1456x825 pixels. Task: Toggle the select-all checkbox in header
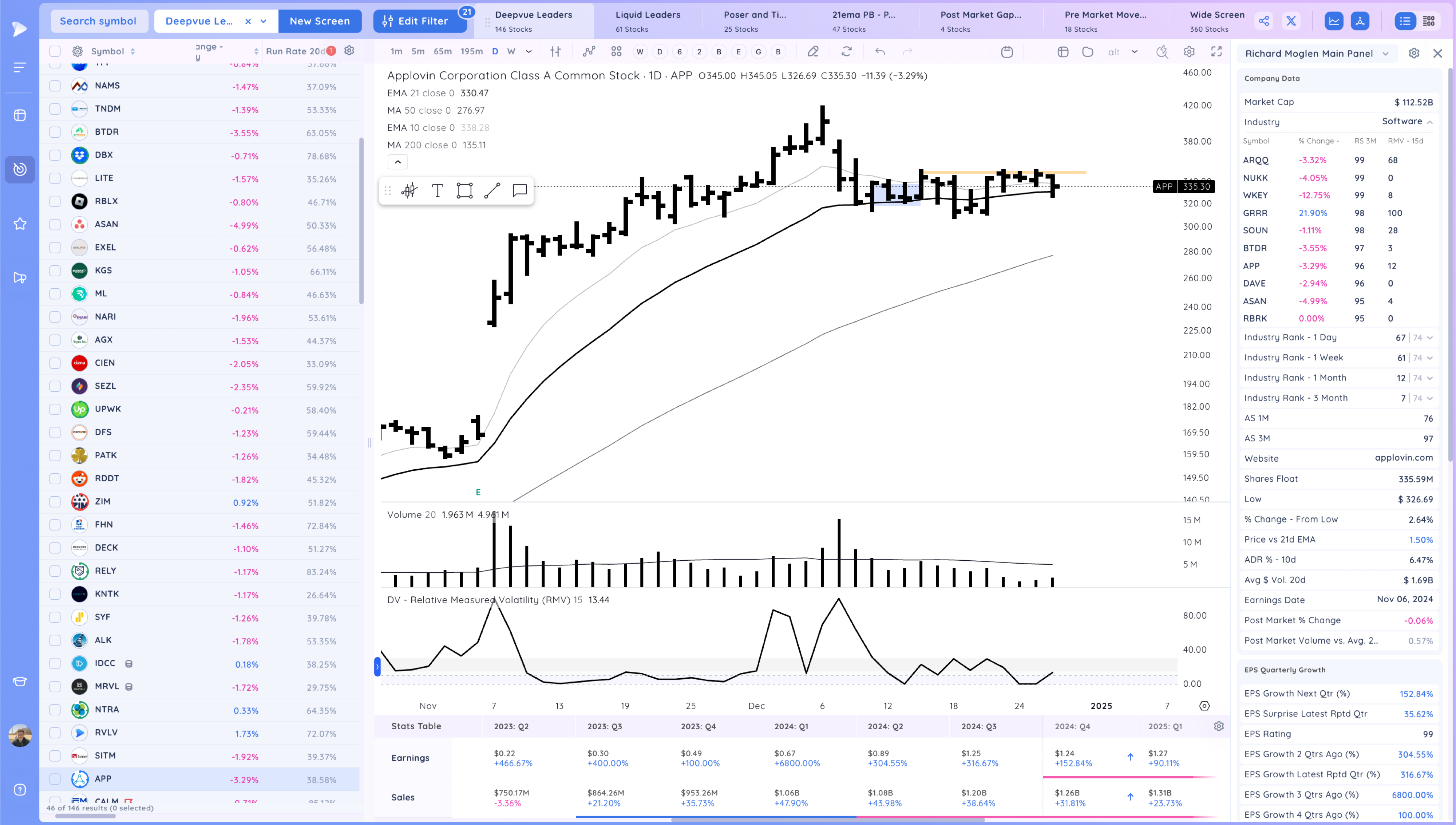point(55,52)
